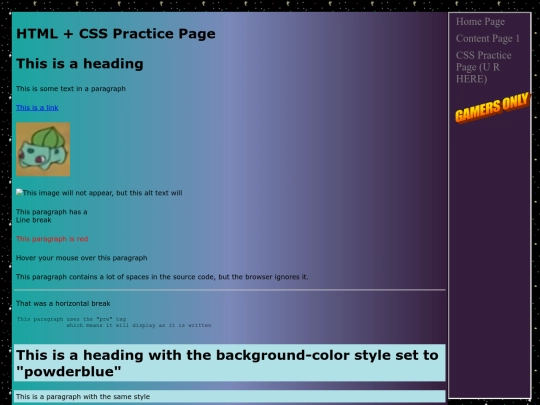Click 'This is some text in a paragraph'
This screenshot has width=540, height=405.
(71, 89)
